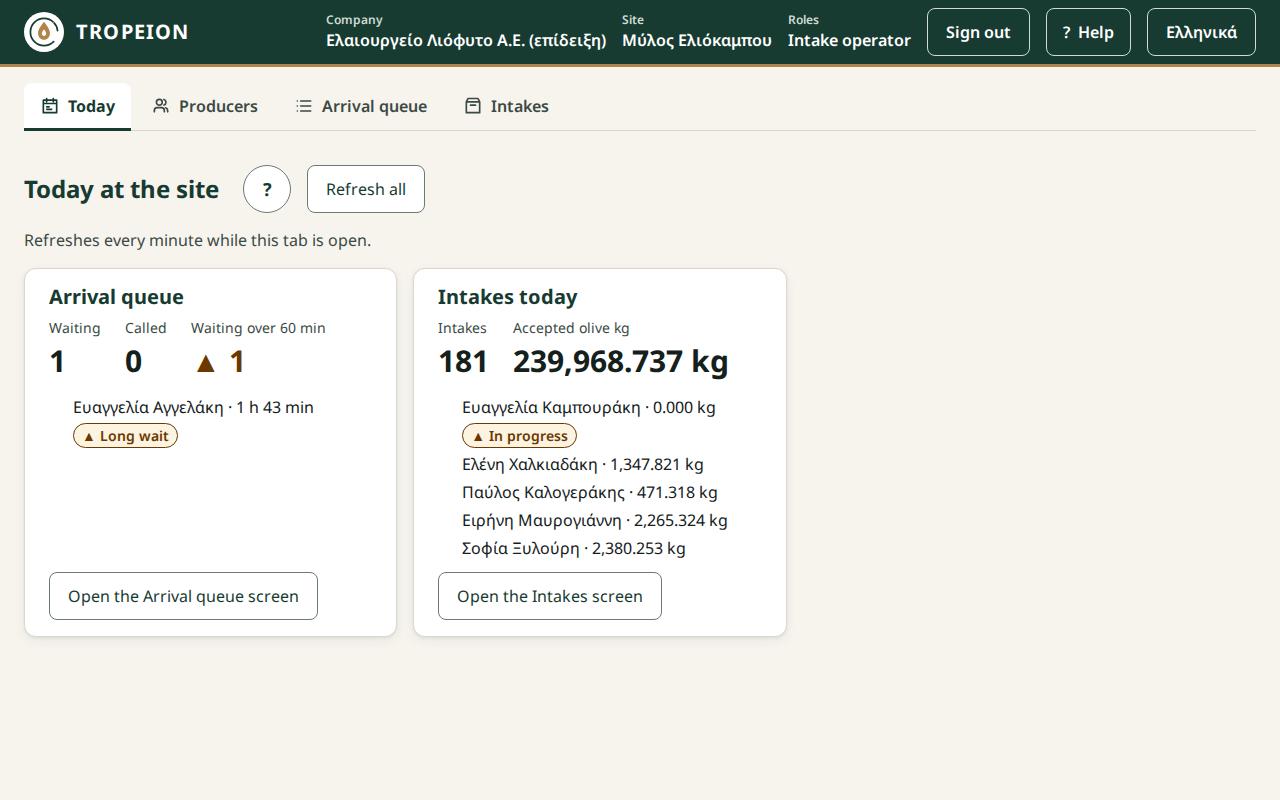Select the Ελένη Χαλκιαδάκη intake entry
The height and width of the screenshot is (800, 1280).
583,464
